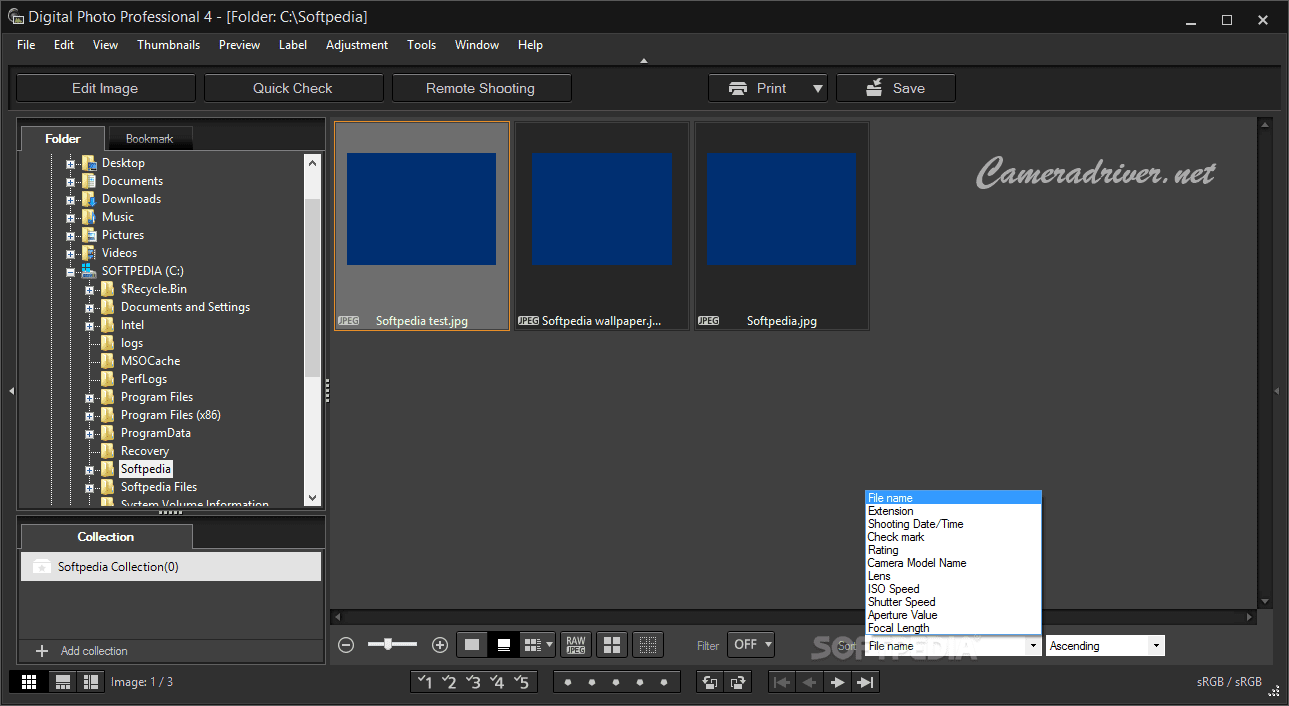Apply check mark 3 to image
This screenshot has width=1289, height=706.
pos(473,682)
